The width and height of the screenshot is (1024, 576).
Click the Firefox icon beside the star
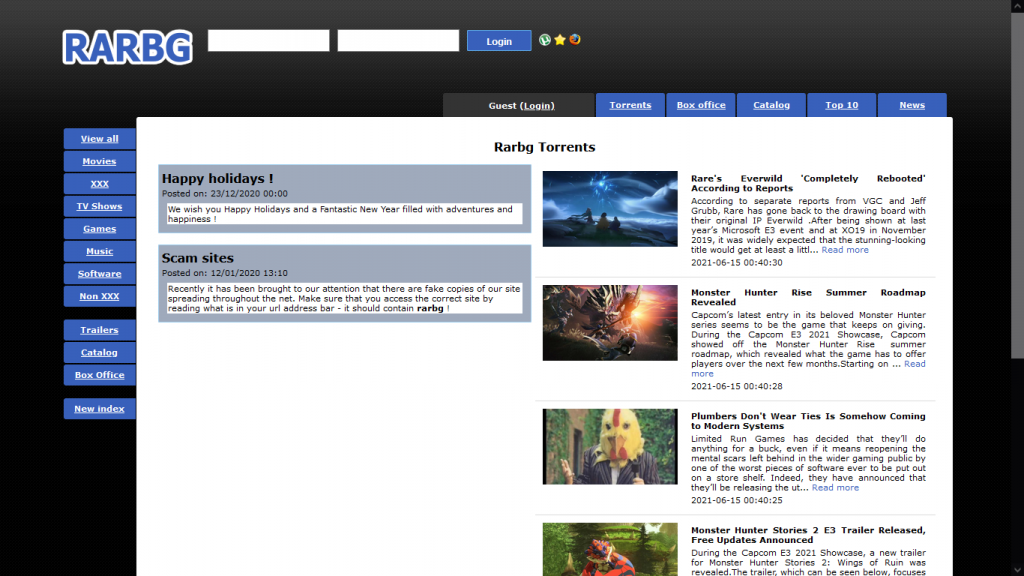click(x=575, y=40)
